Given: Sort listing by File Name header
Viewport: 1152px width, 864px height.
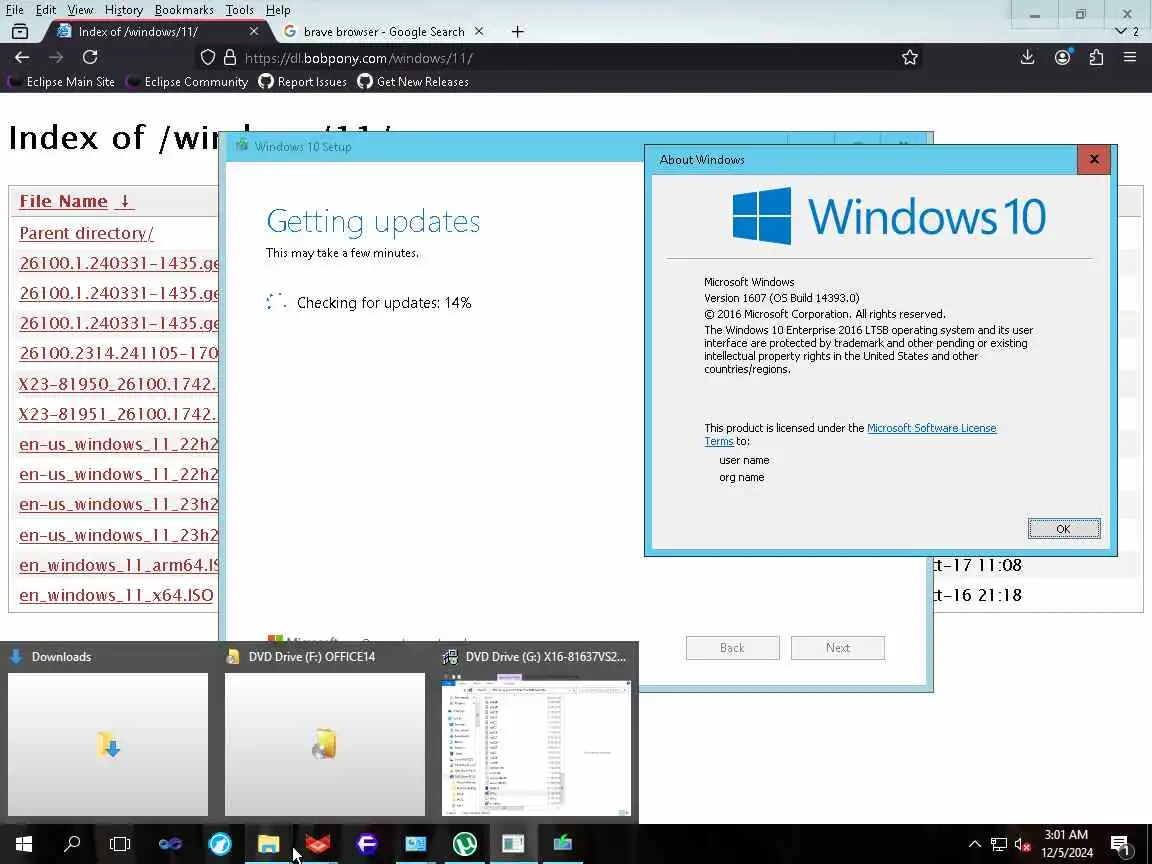Looking at the screenshot, I should [x=63, y=201].
